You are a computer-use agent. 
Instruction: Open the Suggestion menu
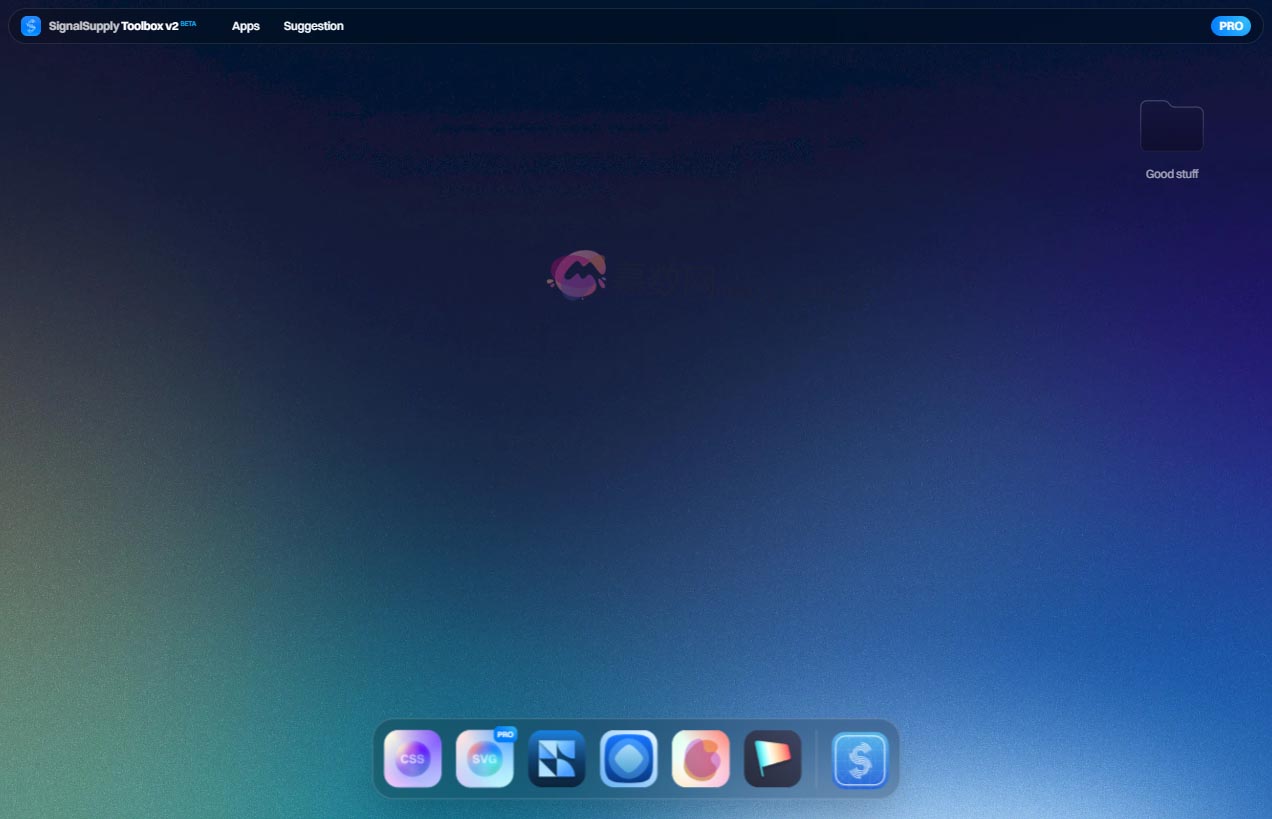[x=313, y=26]
